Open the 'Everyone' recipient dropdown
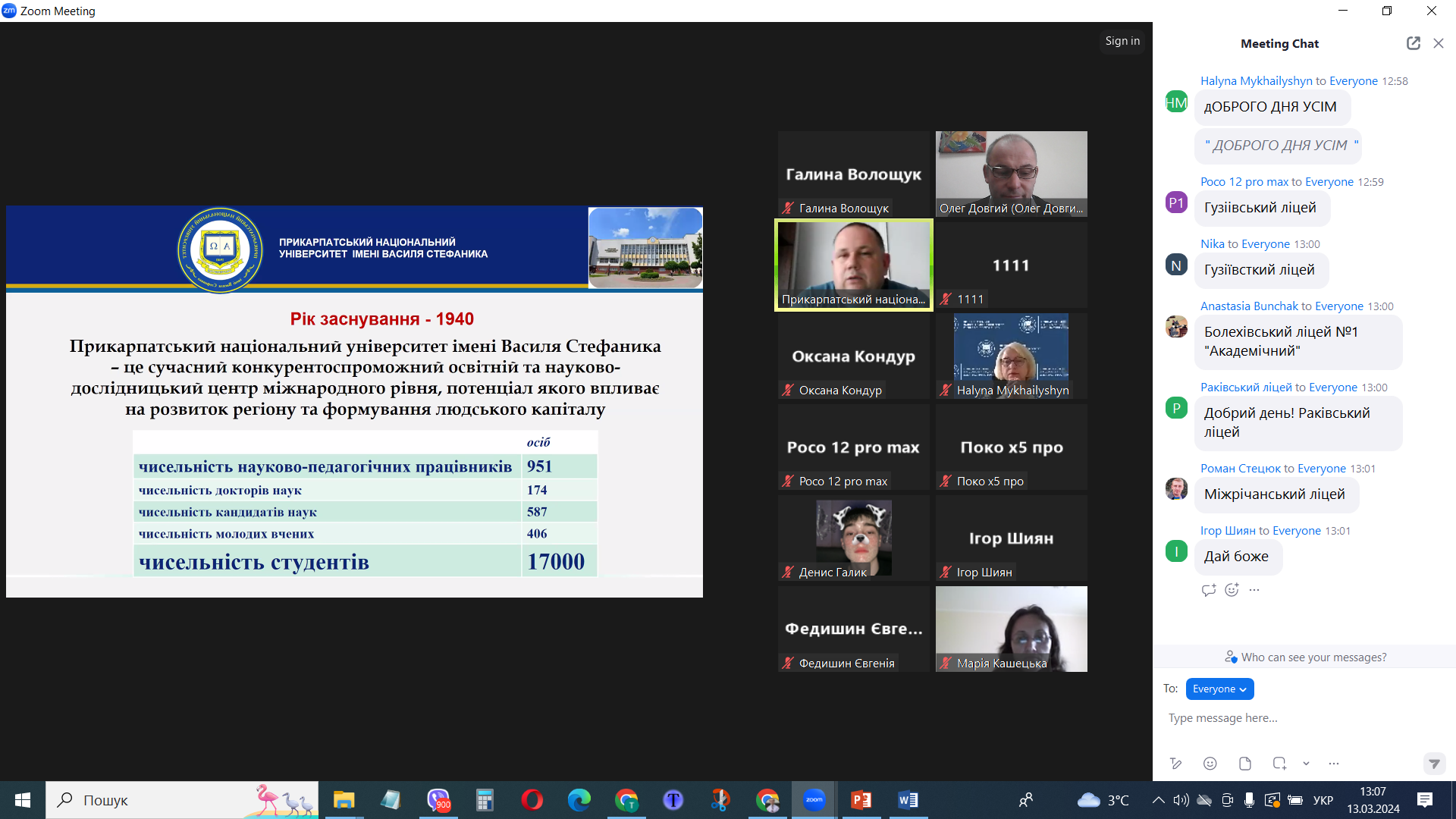Screen dimensions: 1456x819 click(x=1219, y=689)
